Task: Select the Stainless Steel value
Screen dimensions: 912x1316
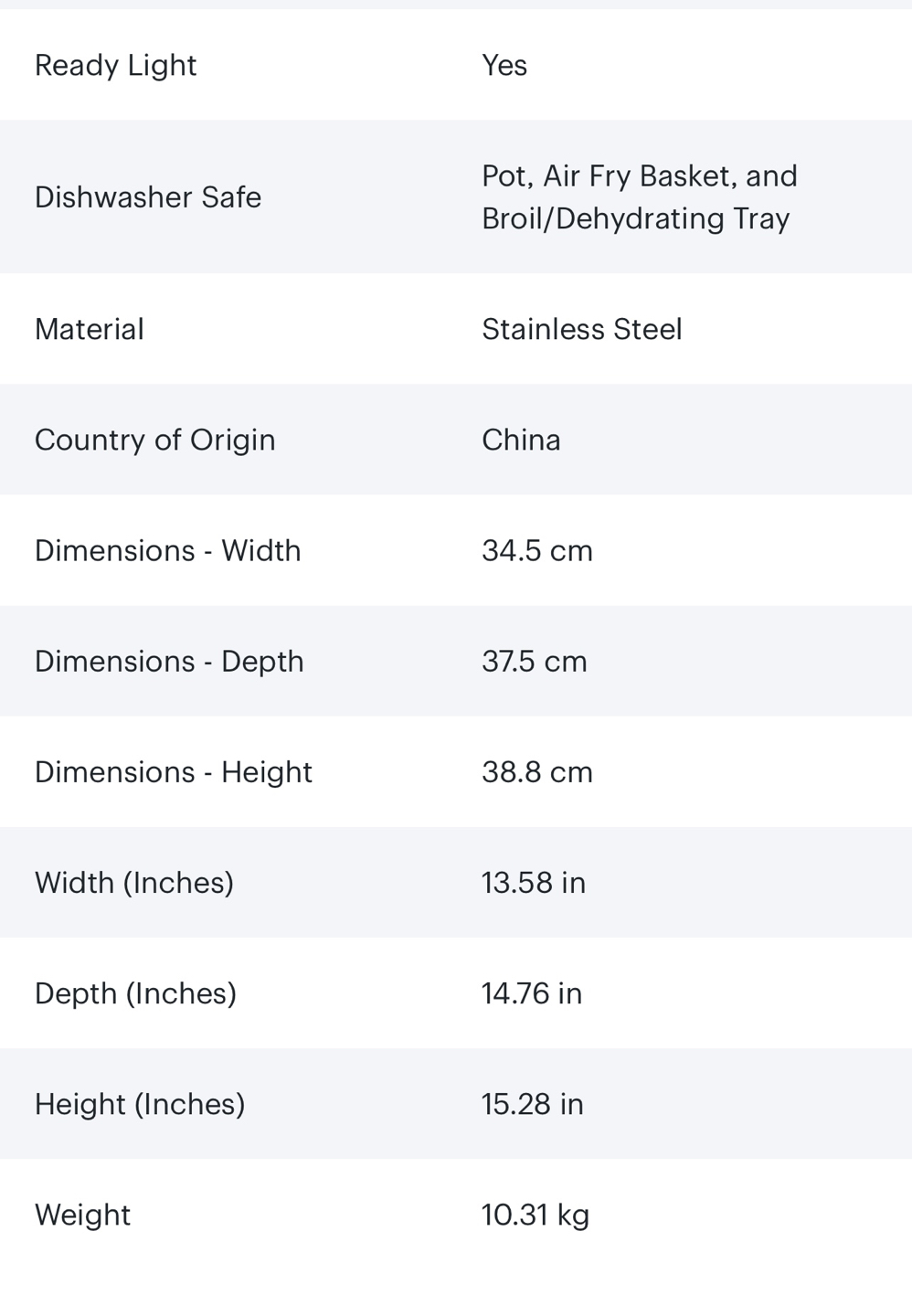Action: click(x=581, y=329)
